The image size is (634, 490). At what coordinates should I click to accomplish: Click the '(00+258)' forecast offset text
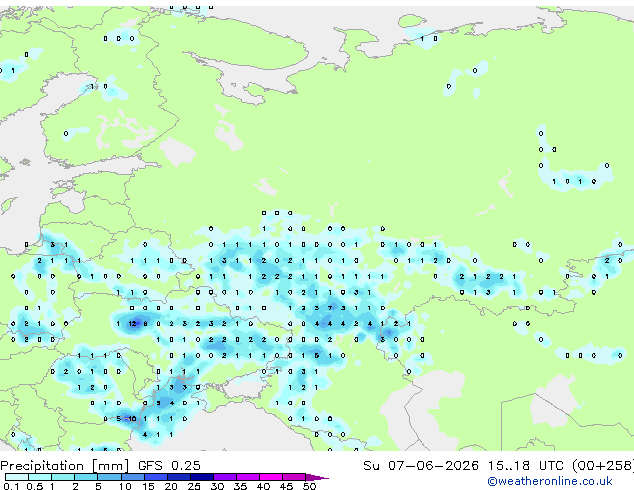[603, 466]
